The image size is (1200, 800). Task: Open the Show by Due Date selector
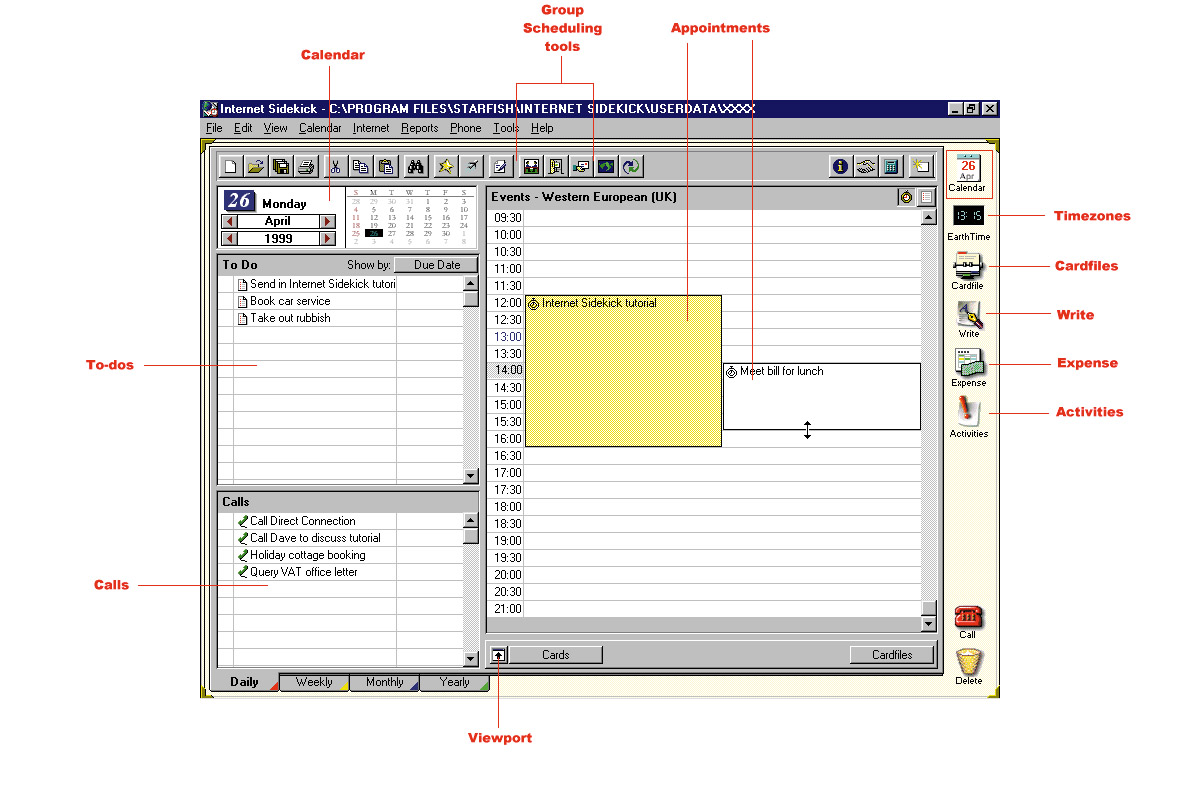click(436, 265)
